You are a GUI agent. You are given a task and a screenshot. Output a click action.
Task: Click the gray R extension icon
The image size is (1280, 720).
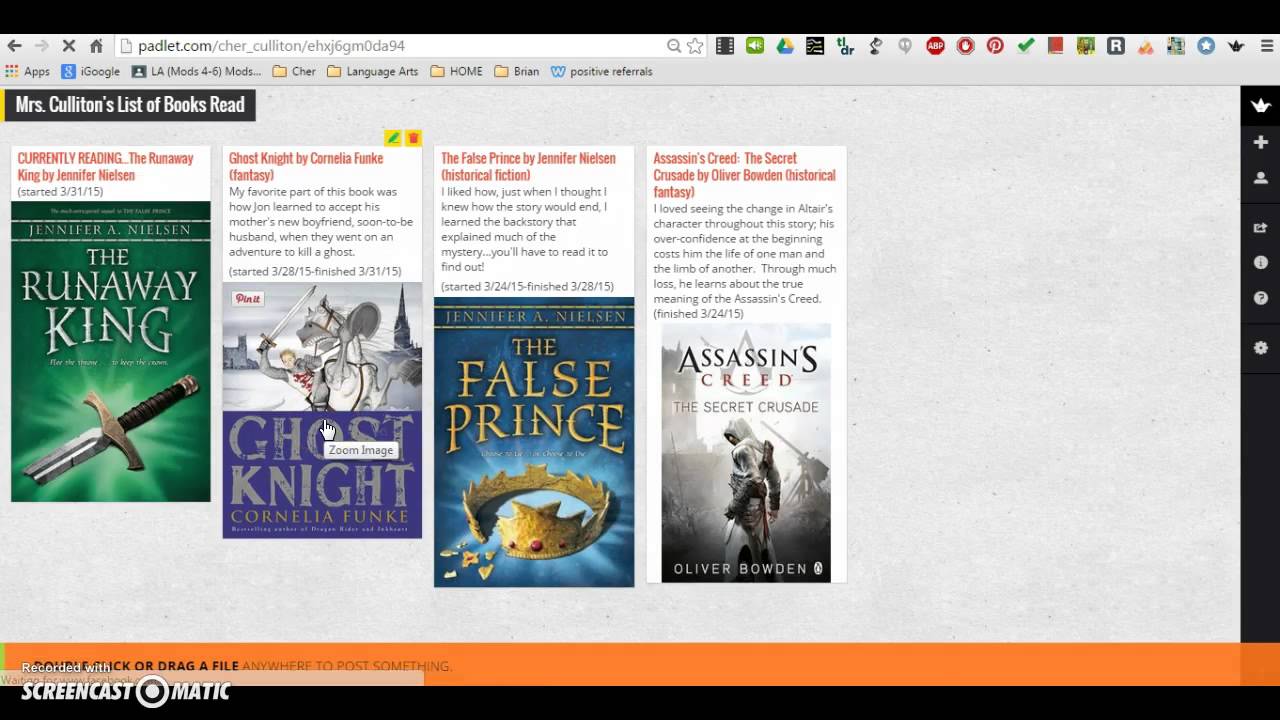pos(1116,46)
